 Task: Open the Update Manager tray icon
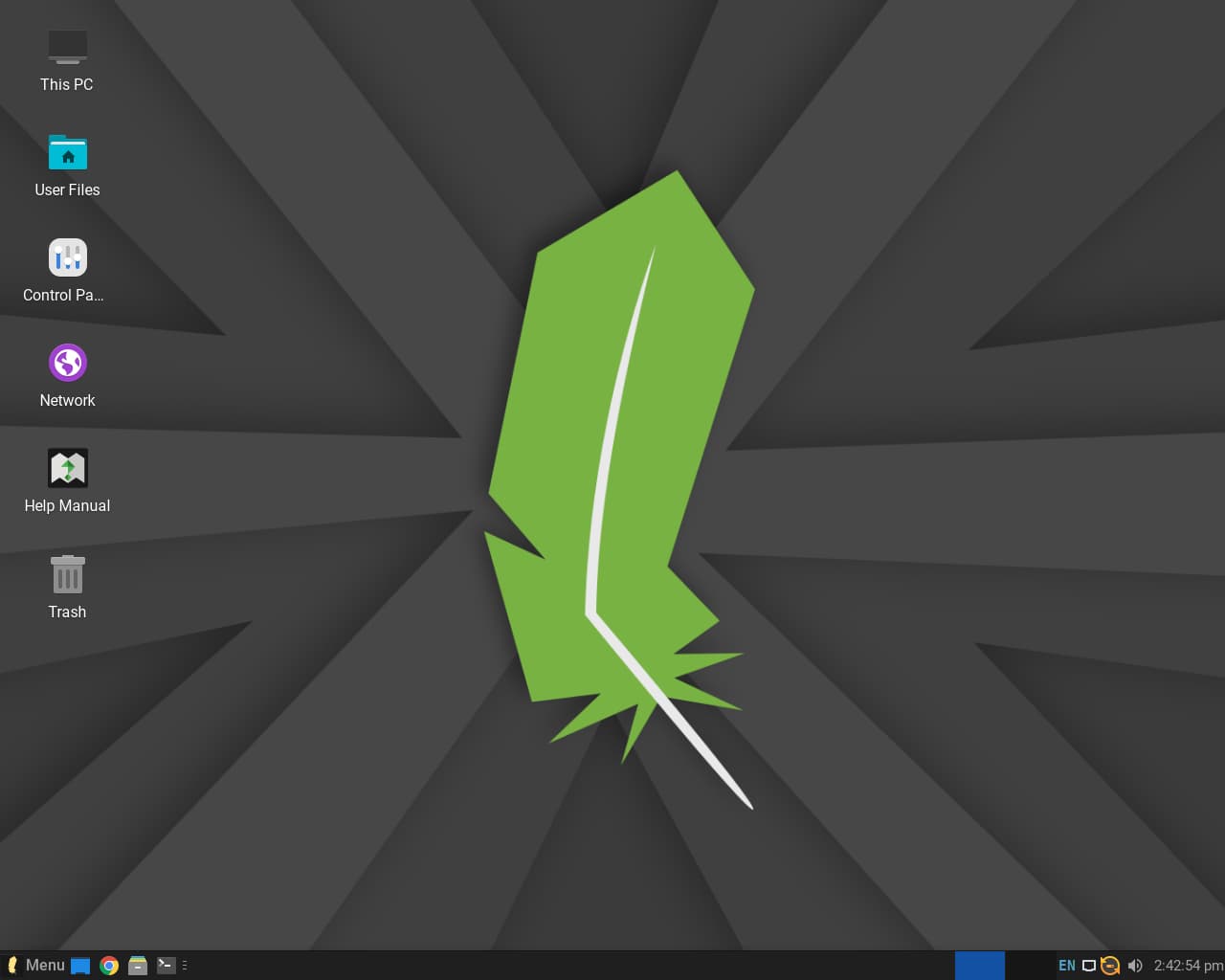point(1110,966)
